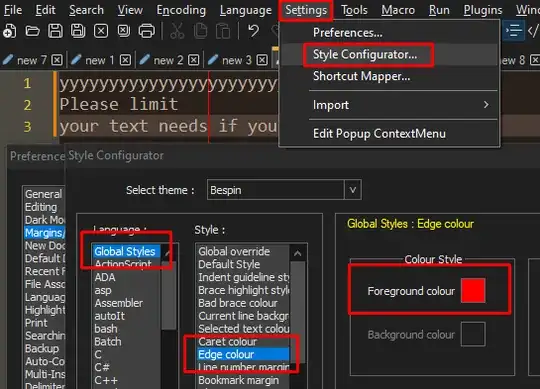This screenshot has width=540, height=389.
Task: Select Caret colour style
Action: tap(243, 341)
